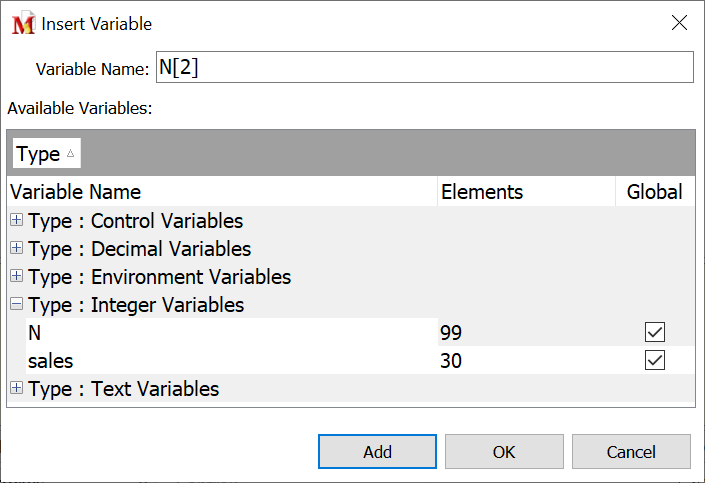
Task: Click the 99 elements cell for N
Action: tap(451, 333)
